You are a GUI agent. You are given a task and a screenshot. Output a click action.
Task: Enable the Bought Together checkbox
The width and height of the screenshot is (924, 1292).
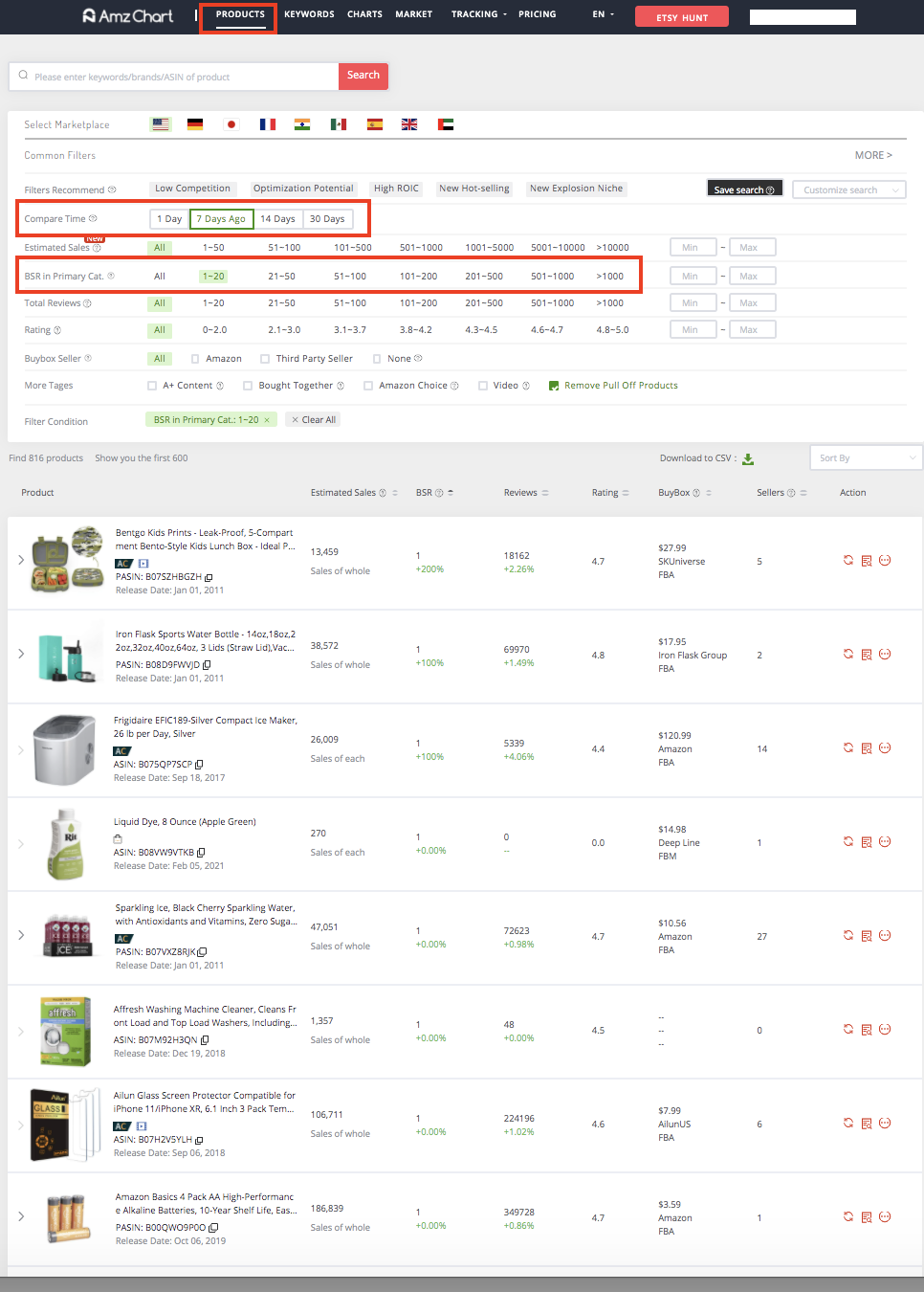coord(248,386)
